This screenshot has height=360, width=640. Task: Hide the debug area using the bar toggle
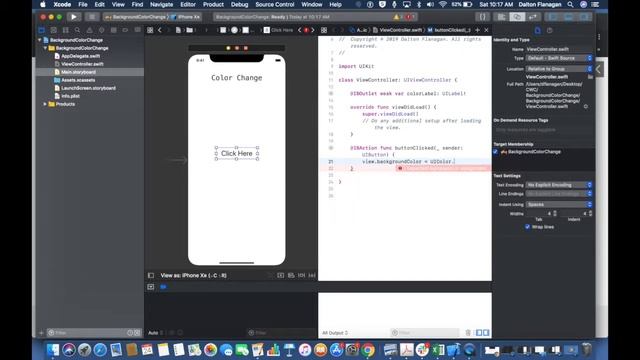point(151,287)
